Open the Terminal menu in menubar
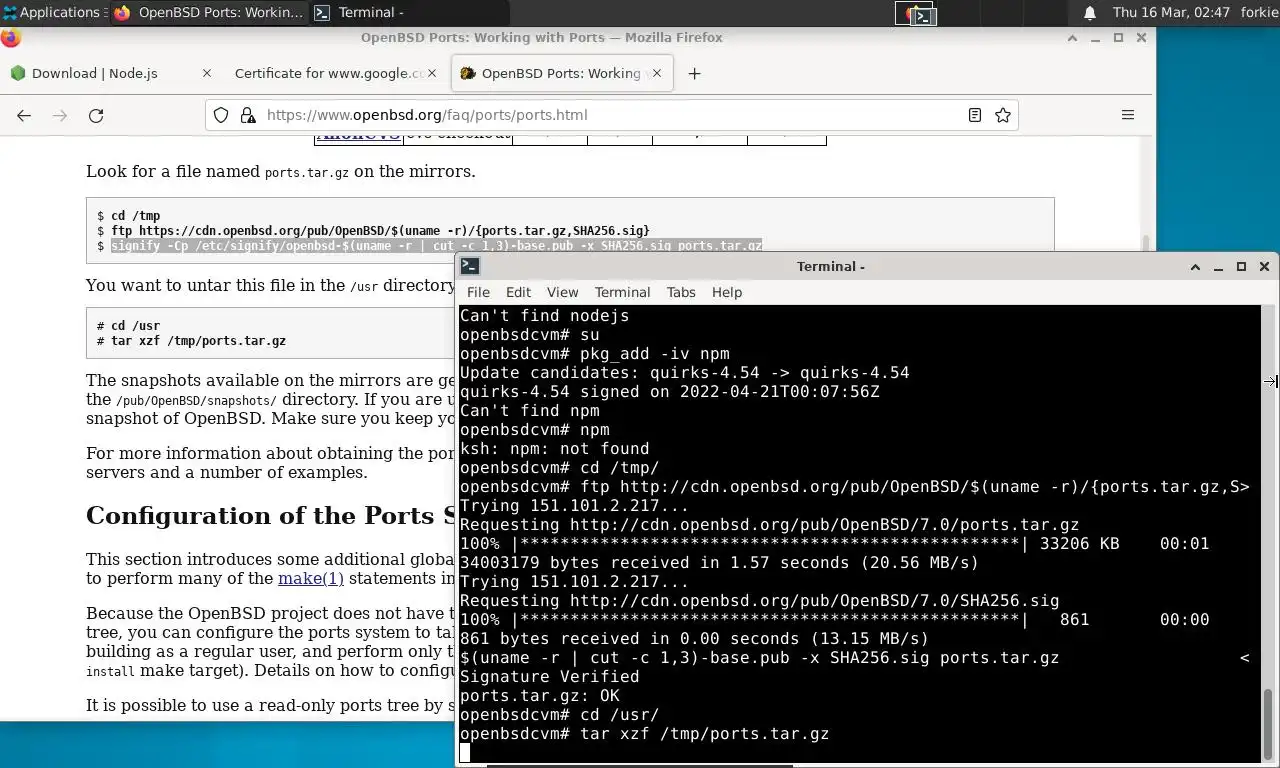Viewport: 1280px width, 768px height. pos(622,292)
